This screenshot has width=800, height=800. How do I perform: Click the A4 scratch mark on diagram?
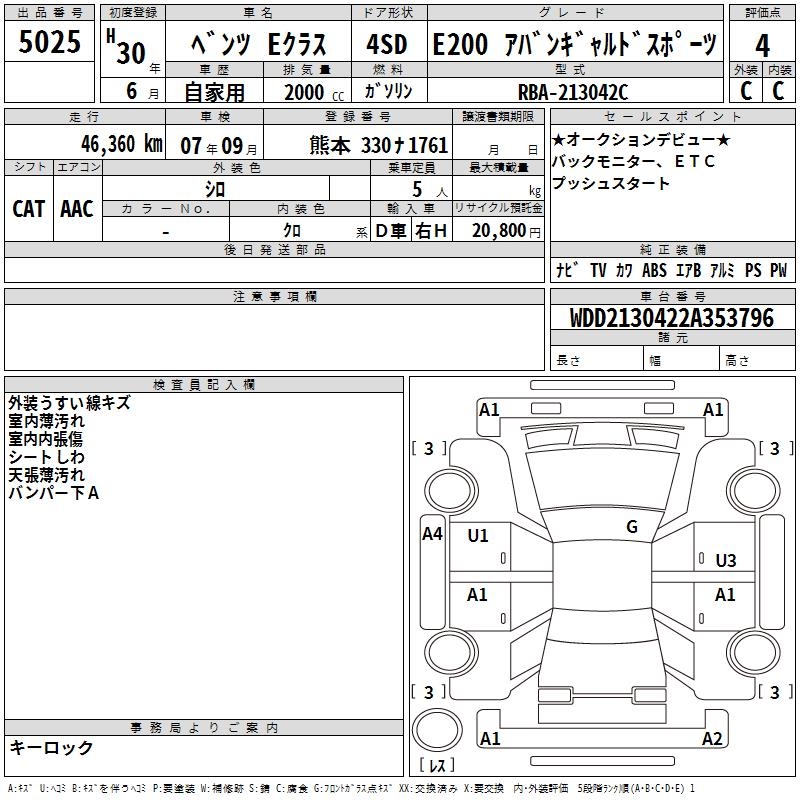(x=432, y=534)
